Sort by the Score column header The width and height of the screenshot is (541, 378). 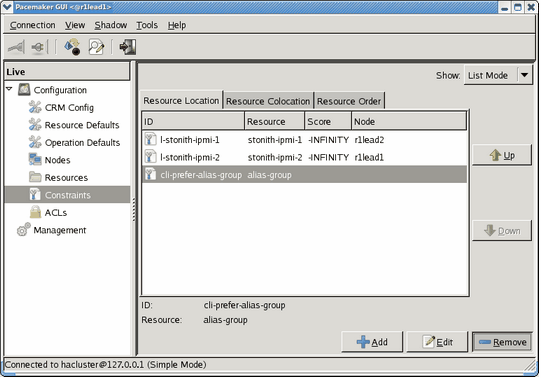[x=328, y=121]
